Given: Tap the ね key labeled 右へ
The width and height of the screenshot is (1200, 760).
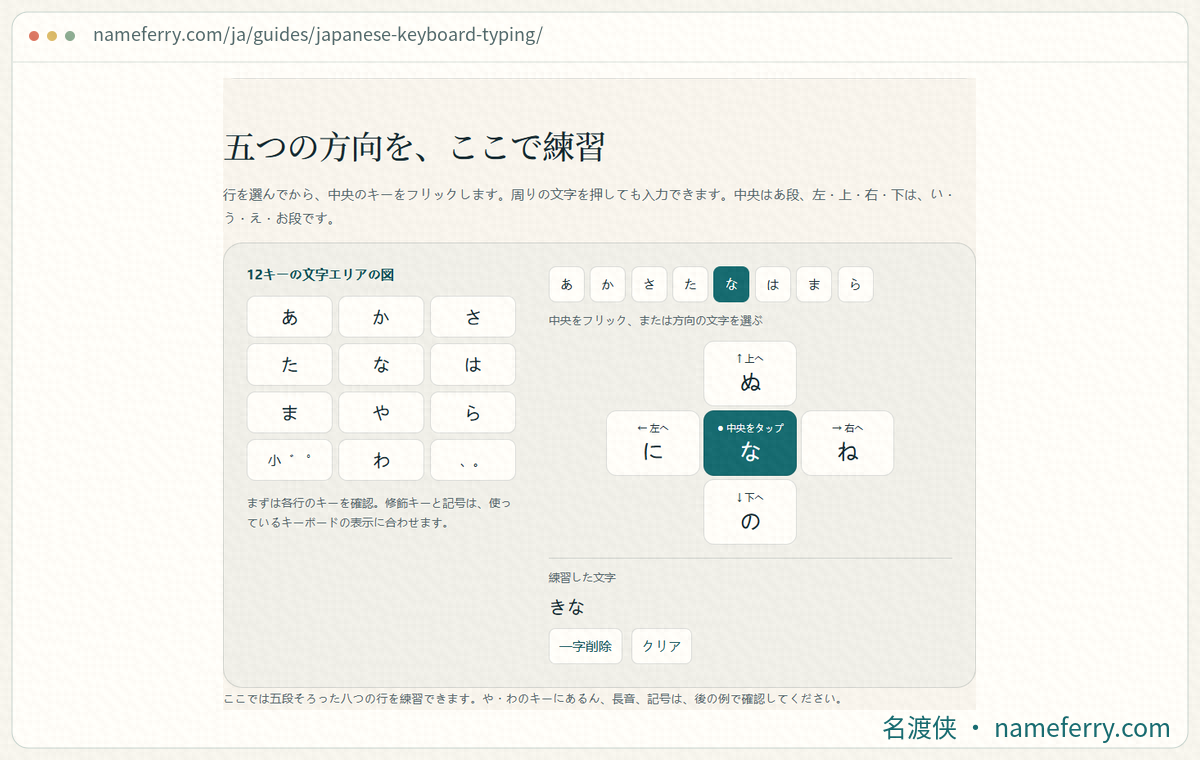Looking at the screenshot, I should tap(847, 443).
